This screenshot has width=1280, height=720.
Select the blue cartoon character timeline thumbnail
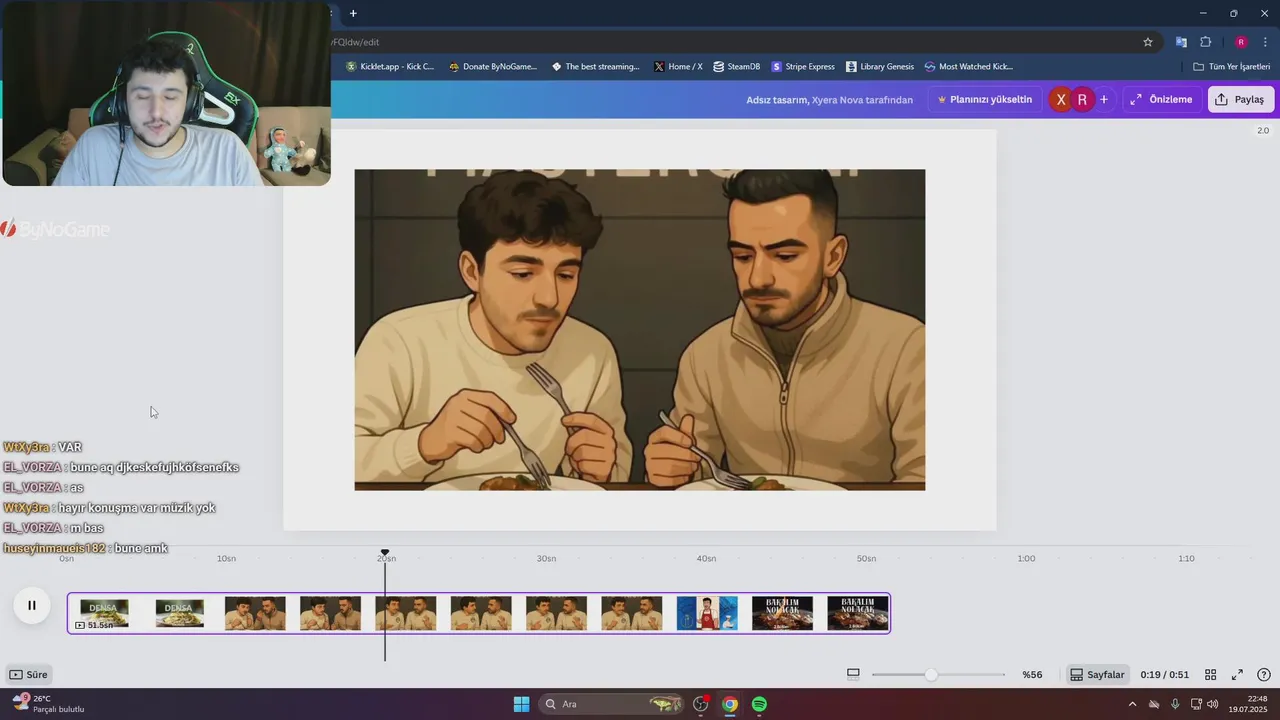coord(707,613)
